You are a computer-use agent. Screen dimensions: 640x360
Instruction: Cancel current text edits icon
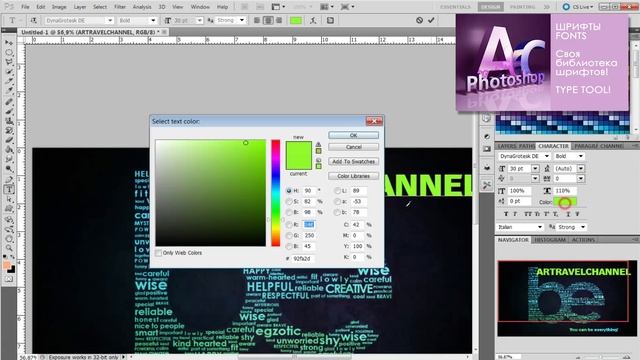419,20
